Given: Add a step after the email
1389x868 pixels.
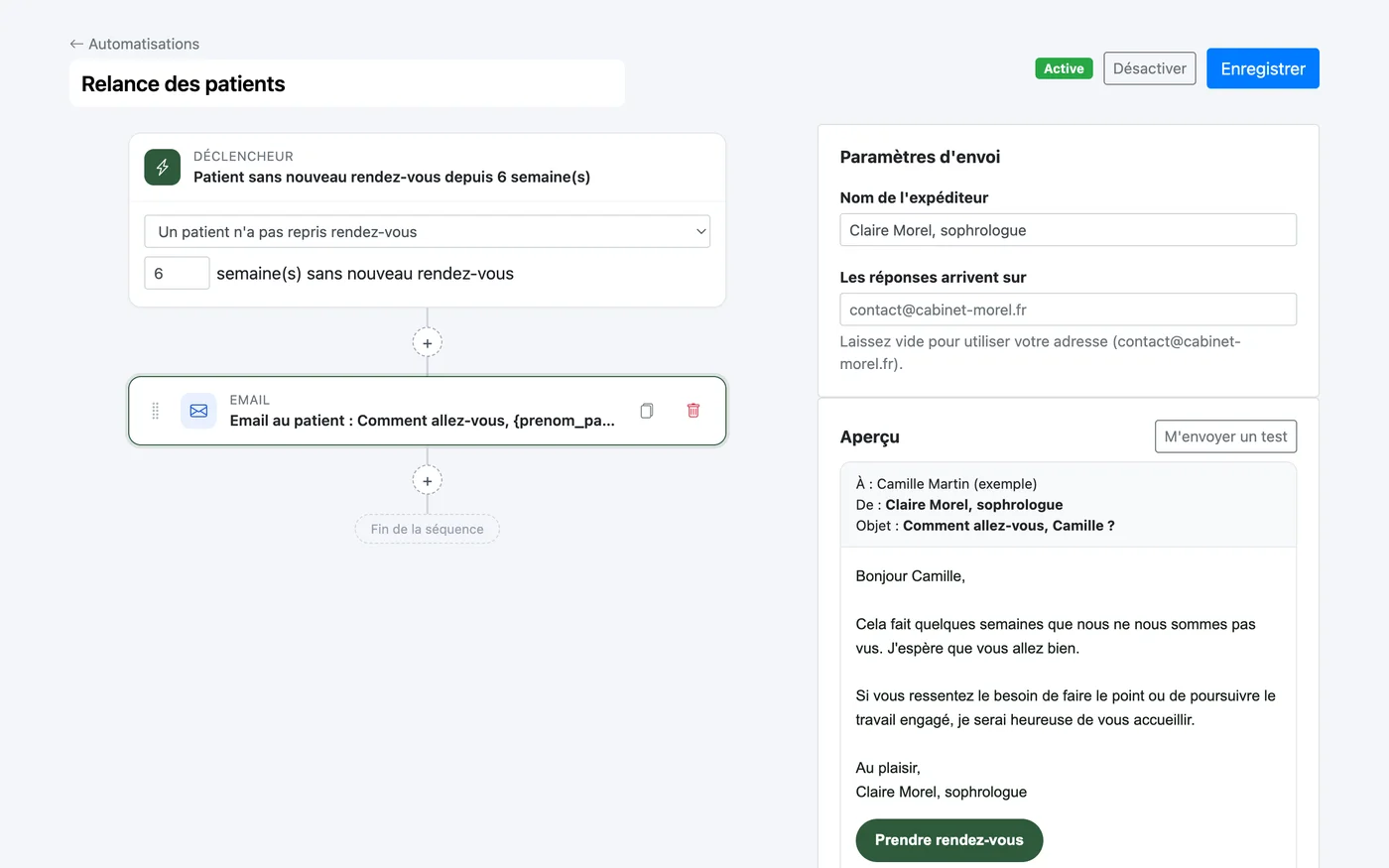Looking at the screenshot, I should (x=428, y=481).
